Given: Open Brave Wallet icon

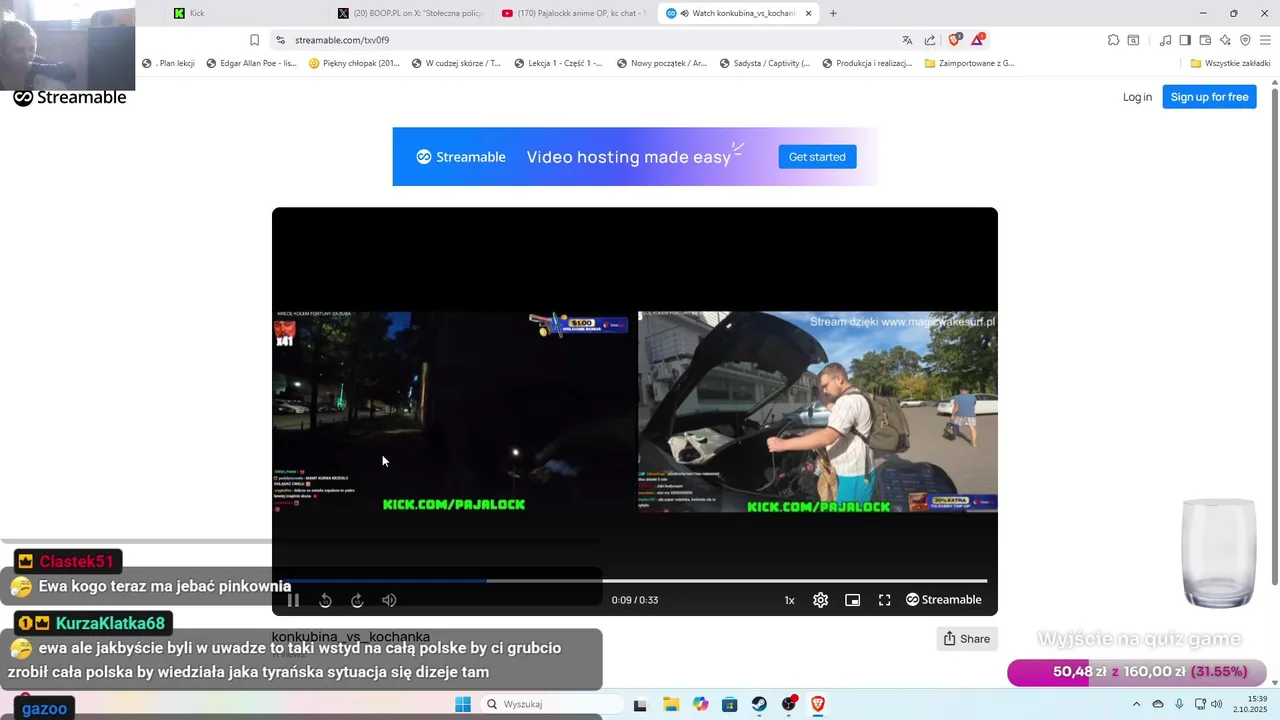Looking at the screenshot, I should [x=1205, y=40].
